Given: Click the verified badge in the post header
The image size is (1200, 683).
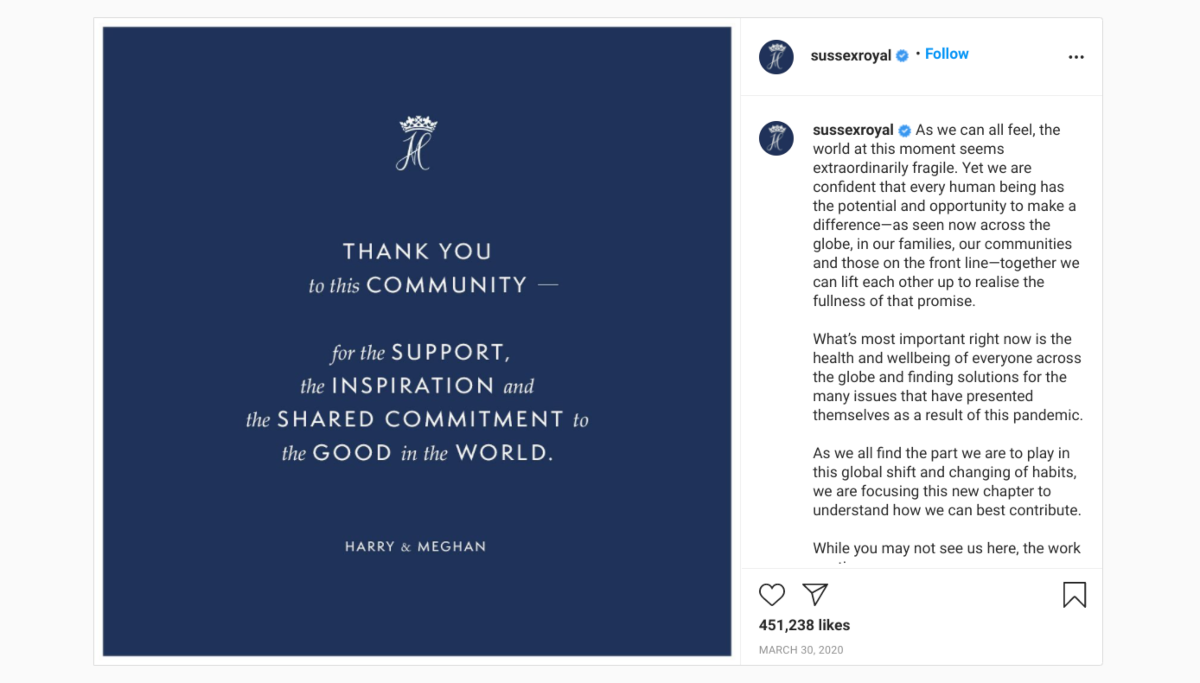Looking at the screenshot, I should point(902,56).
